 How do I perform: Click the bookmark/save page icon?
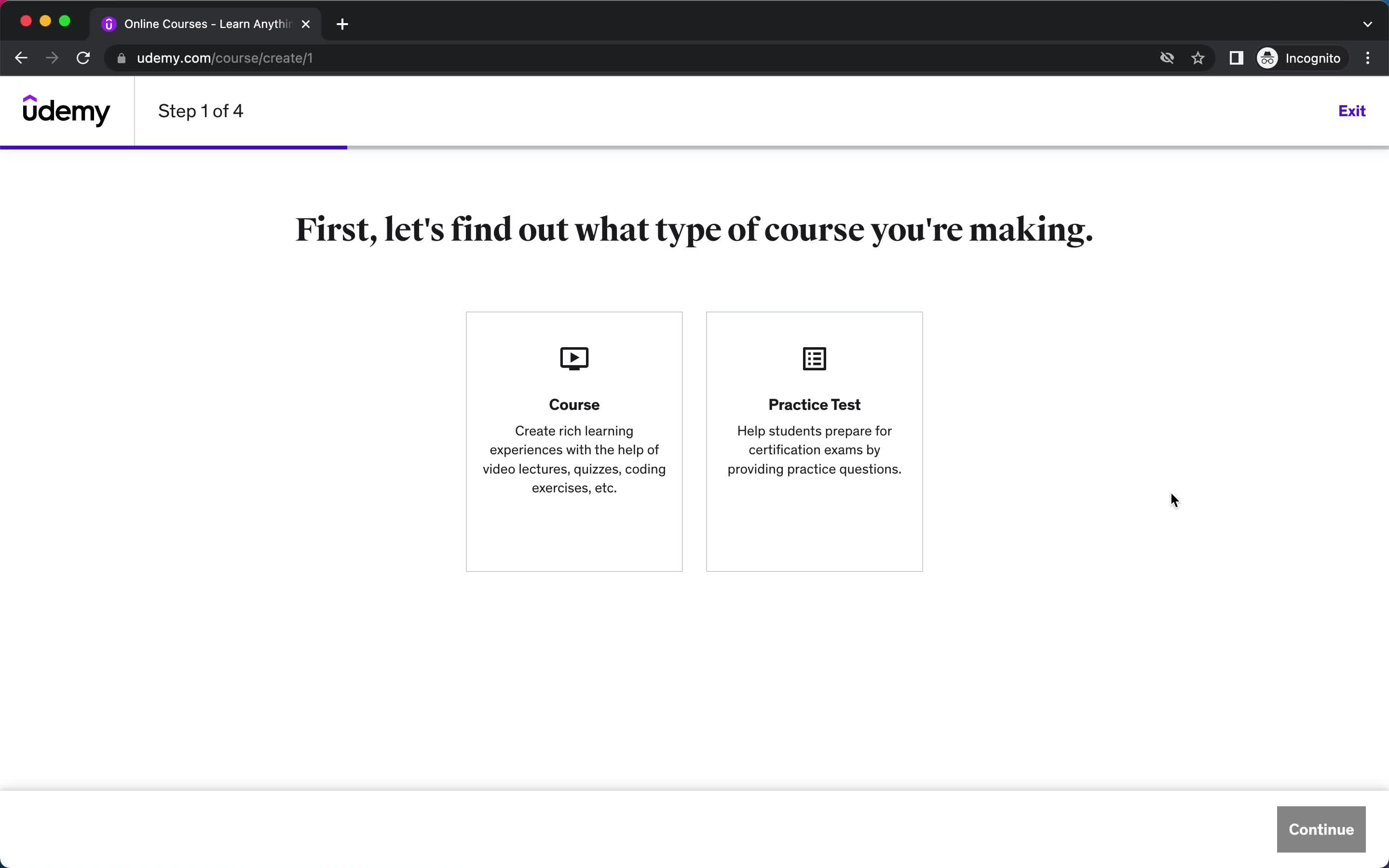1198,58
